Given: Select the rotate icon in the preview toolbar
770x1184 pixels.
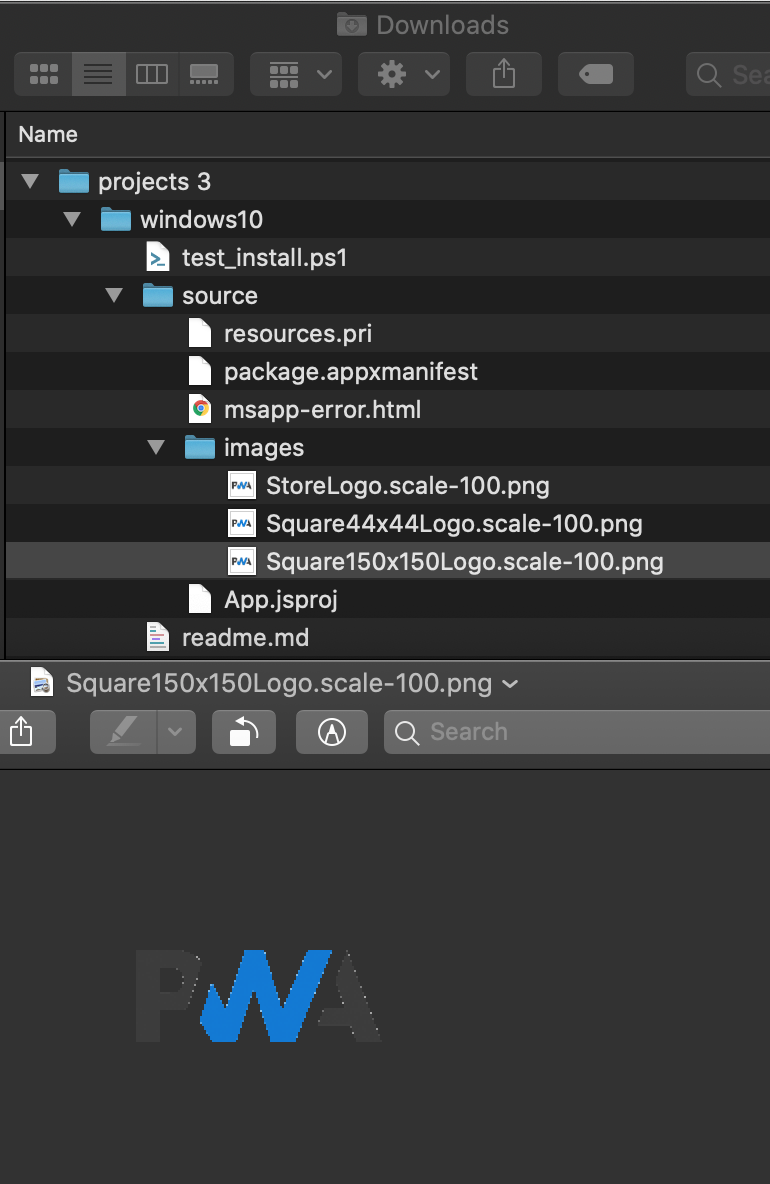Looking at the screenshot, I should (x=243, y=732).
